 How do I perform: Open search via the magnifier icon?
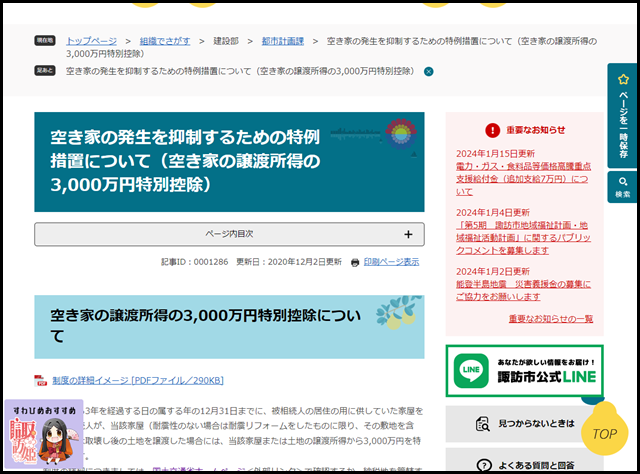pyautogui.click(x=623, y=182)
